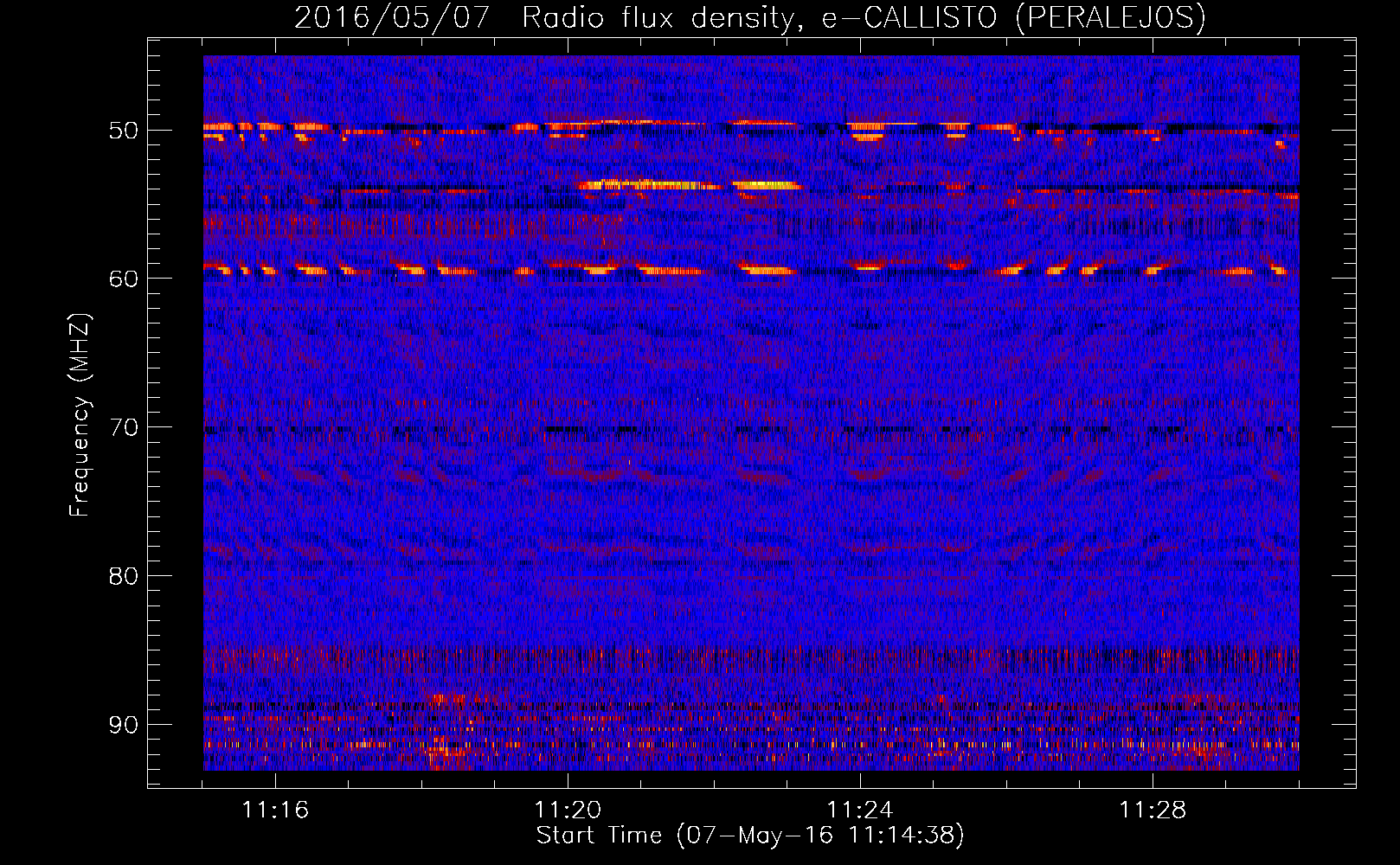Image resolution: width=1400 pixels, height=865 pixels.
Task: Click the 'Start Time (07-May-16 11:14:38)' axis label
Action: (x=750, y=836)
